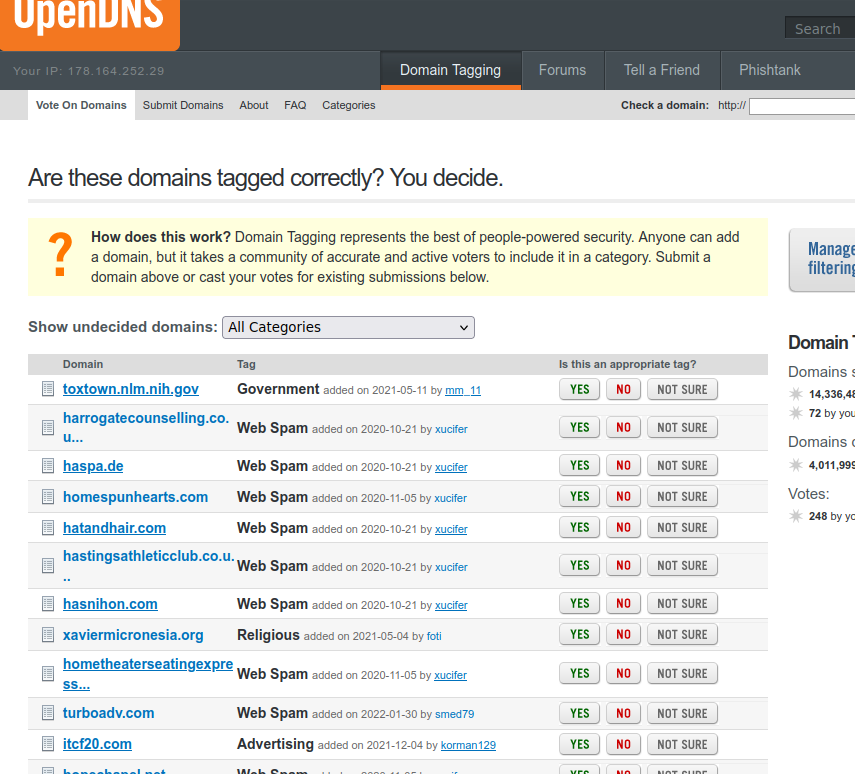Click the page icon next to xaviermicronesia.org
The height and width of the screenshot is (774, 855).
click(x=47, y=635)
